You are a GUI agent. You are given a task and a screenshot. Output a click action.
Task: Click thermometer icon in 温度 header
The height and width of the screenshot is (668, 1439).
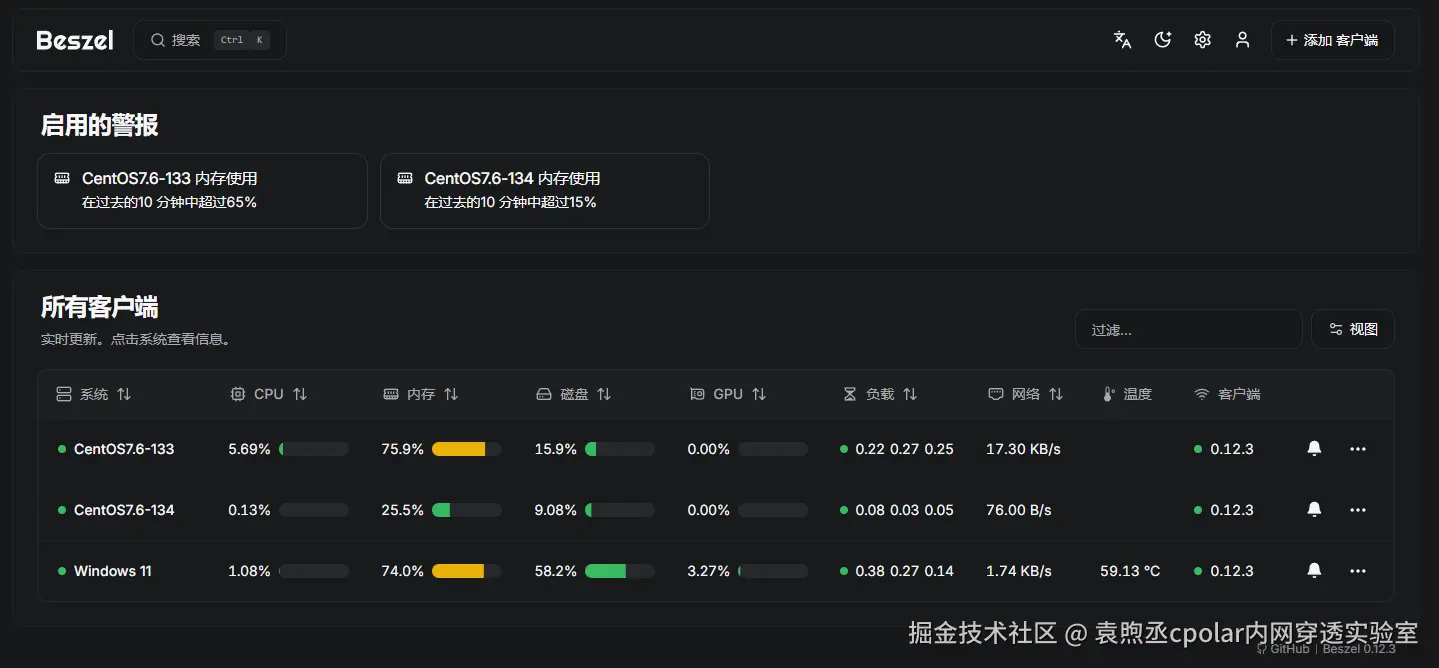pos(1108,394)
